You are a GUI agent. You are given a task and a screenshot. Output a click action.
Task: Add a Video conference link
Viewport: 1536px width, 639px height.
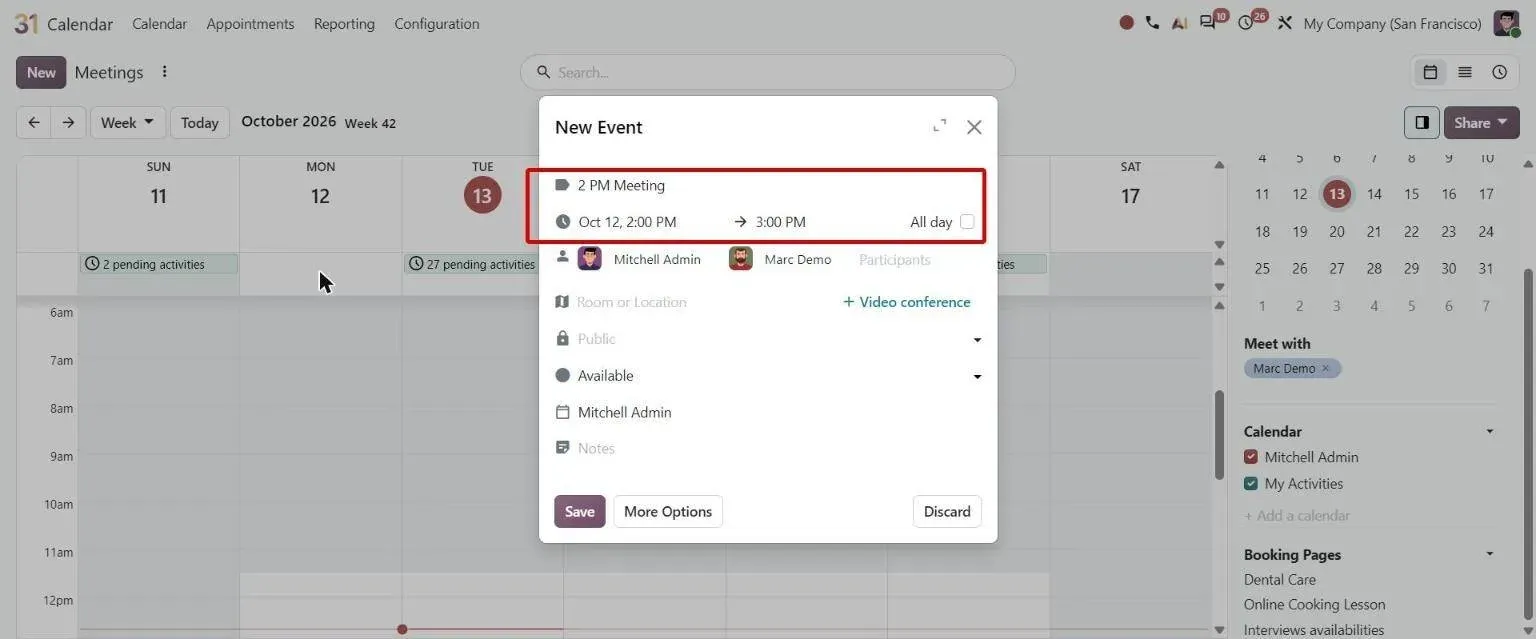coord(906,302)
